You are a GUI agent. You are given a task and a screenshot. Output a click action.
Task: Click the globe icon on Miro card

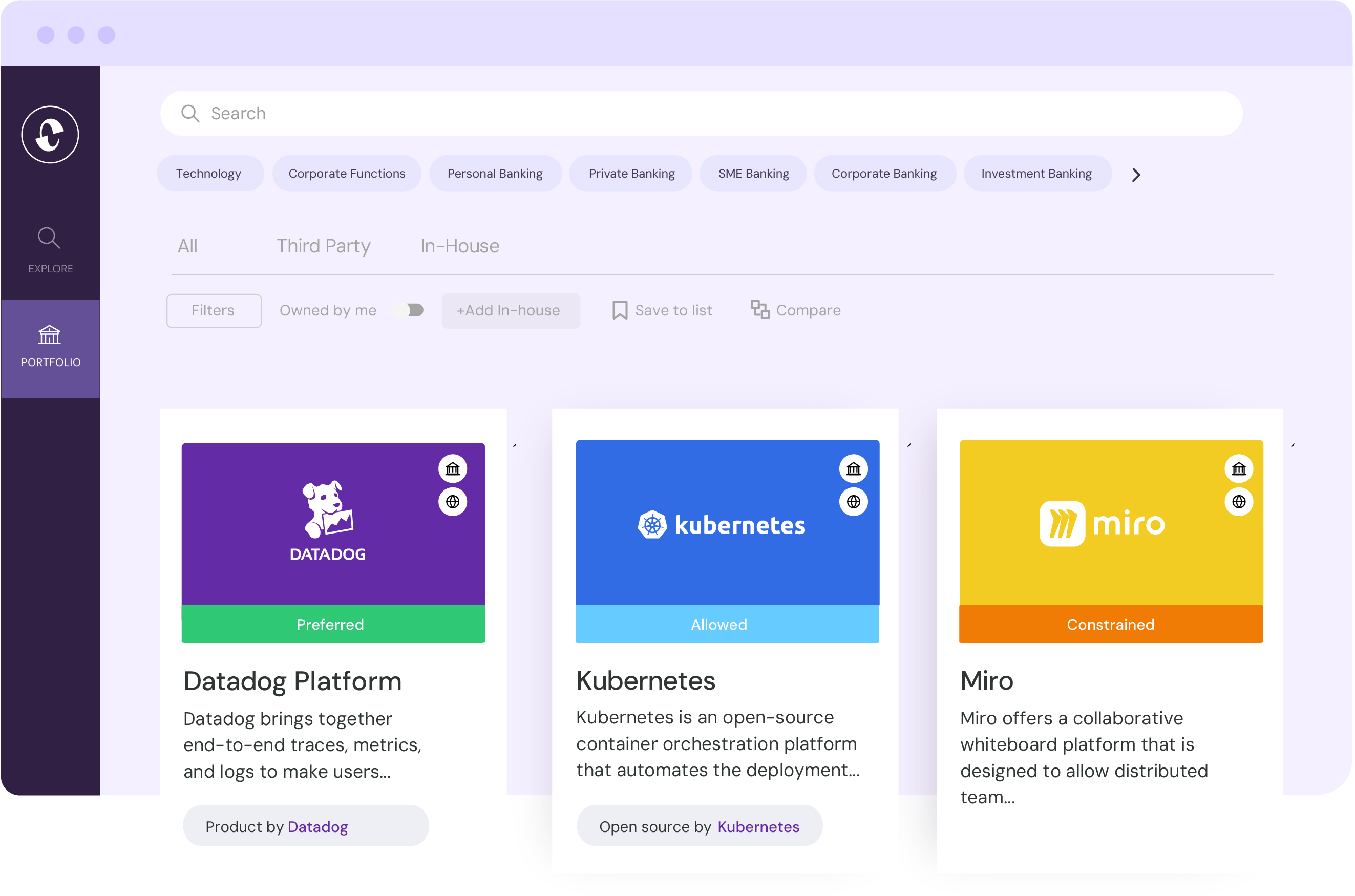point(1239,502)
